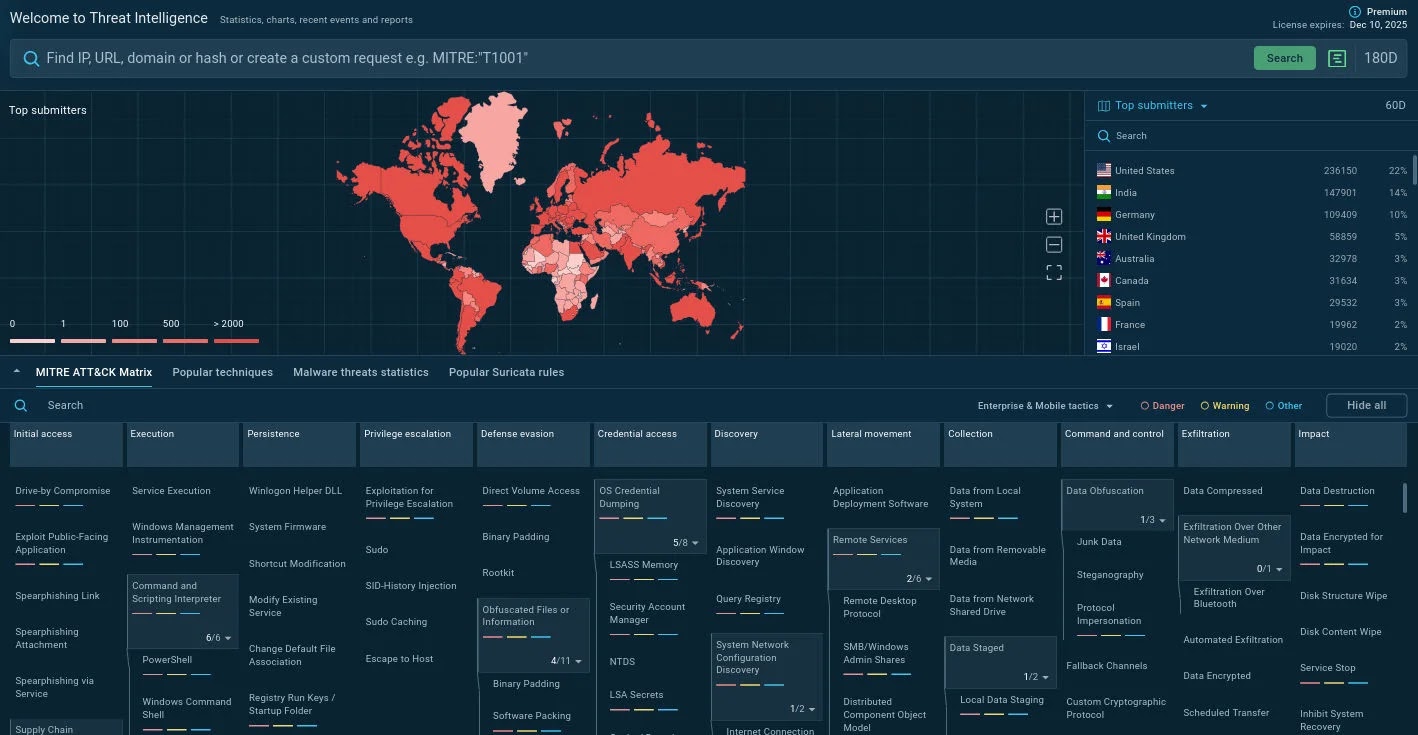The height and width of the screenshot is (735, 1418).
Task: Expand Command and Scripting Interpreter 6/6
Action: [x=218, y=638]
